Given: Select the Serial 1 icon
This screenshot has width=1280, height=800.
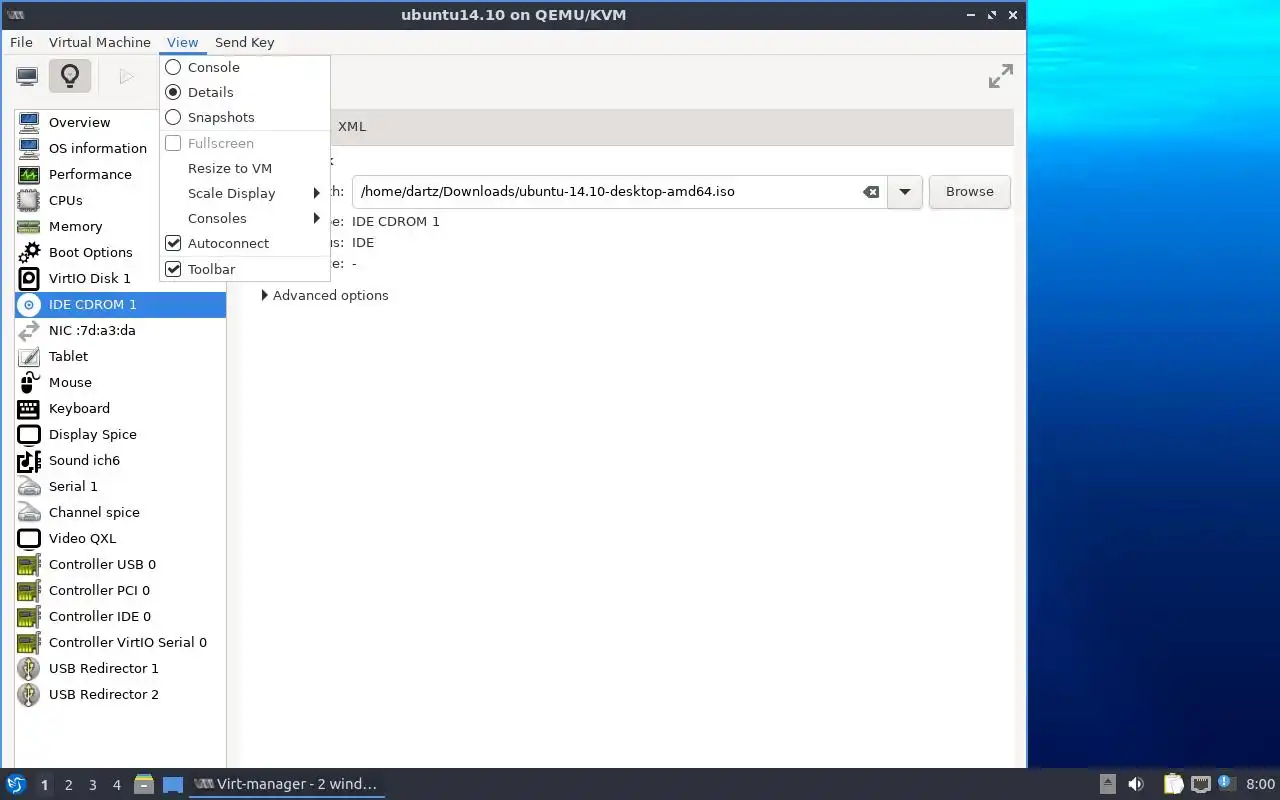Looking at the screenshot, I should tap(29, 486).
